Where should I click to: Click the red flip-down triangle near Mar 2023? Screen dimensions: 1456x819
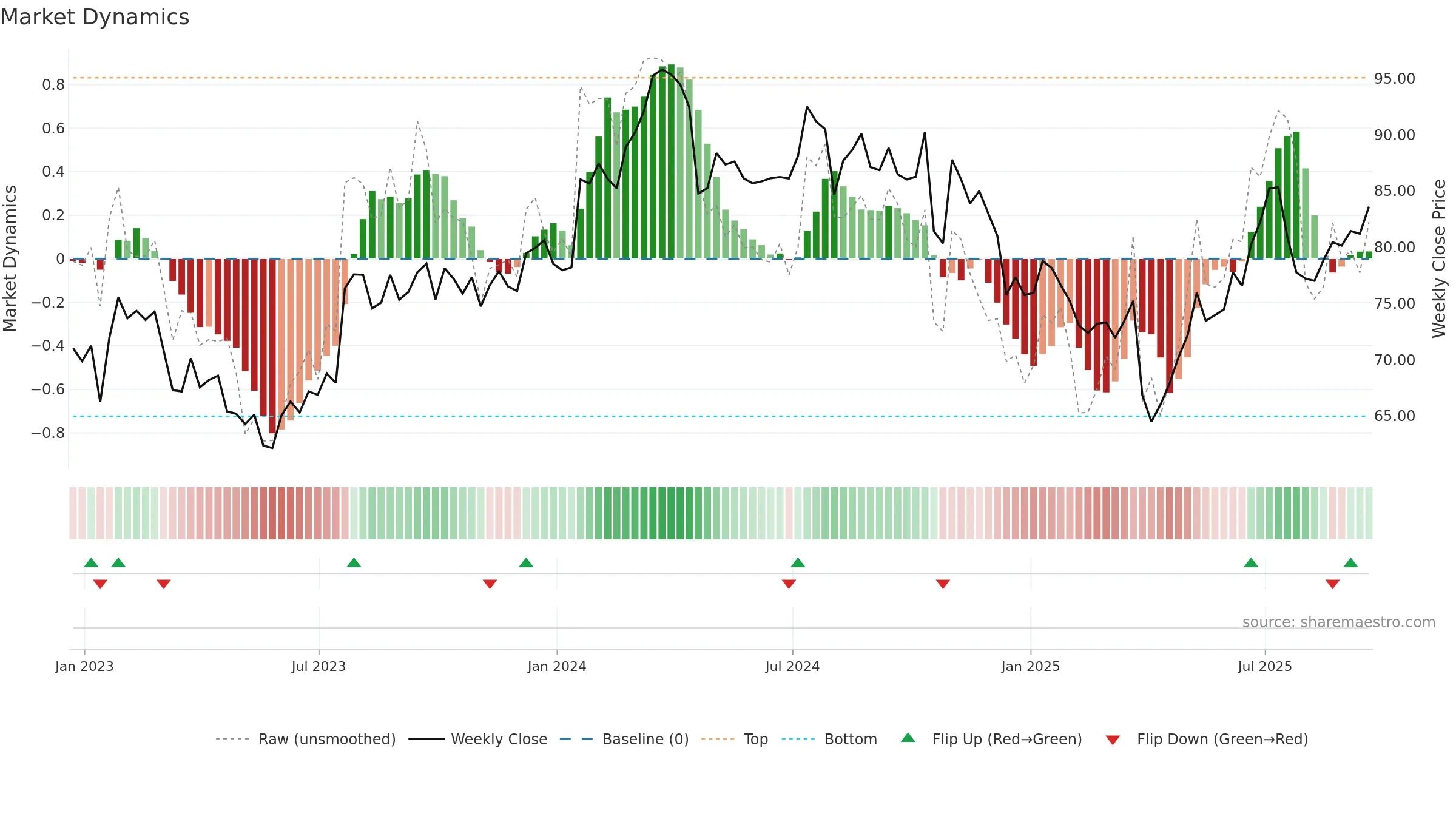pos(164,584)
